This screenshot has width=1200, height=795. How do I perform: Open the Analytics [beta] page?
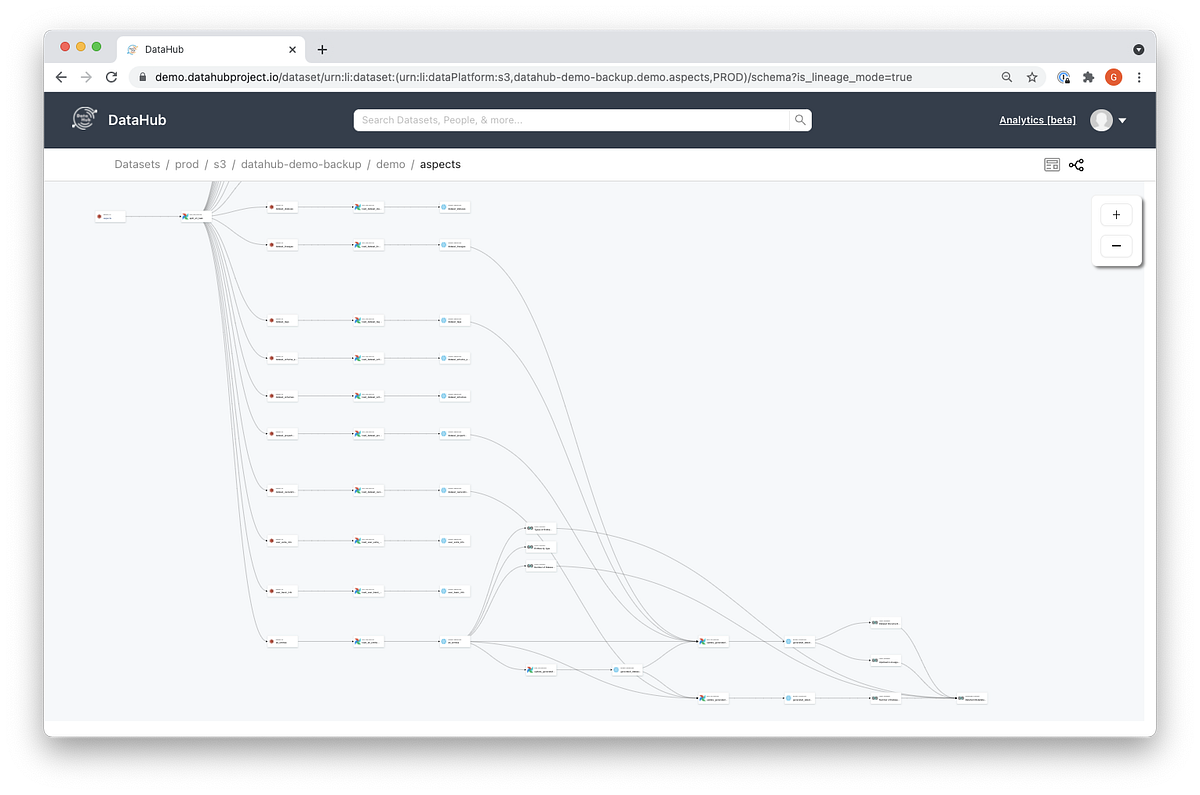(x=1037, y=119)
